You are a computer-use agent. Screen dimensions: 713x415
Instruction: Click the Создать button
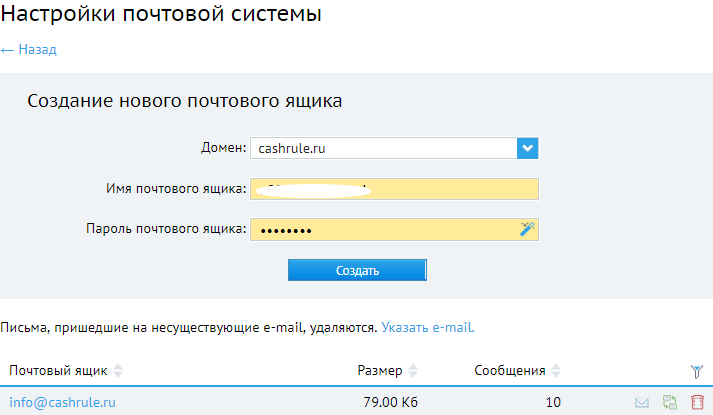[357, 270]
